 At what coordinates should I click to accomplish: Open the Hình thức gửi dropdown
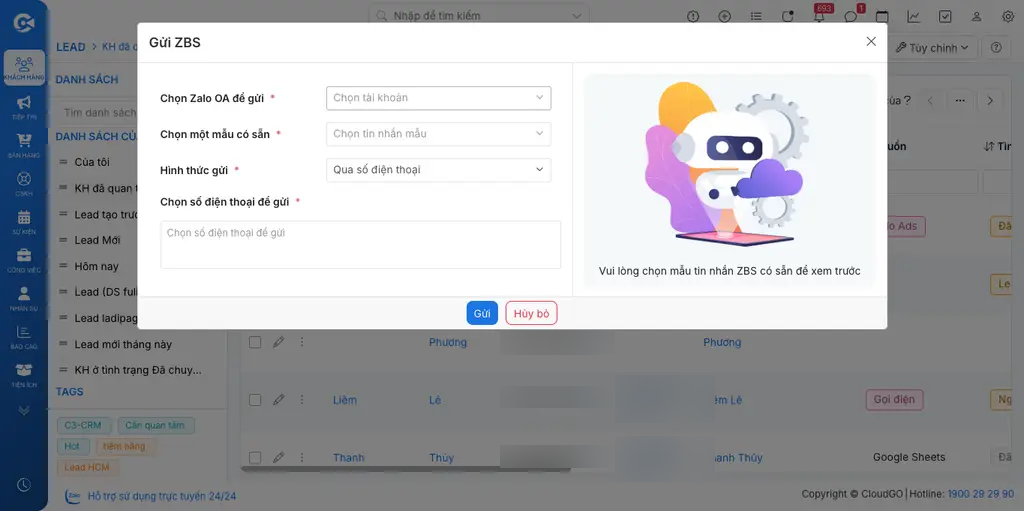coord(438,170)
